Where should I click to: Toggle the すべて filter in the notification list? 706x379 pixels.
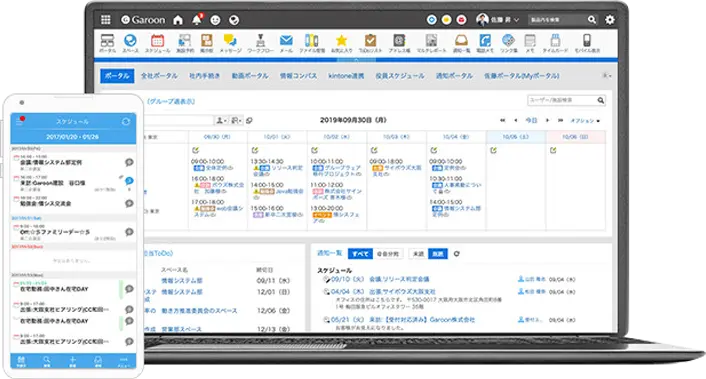[360, 254]
